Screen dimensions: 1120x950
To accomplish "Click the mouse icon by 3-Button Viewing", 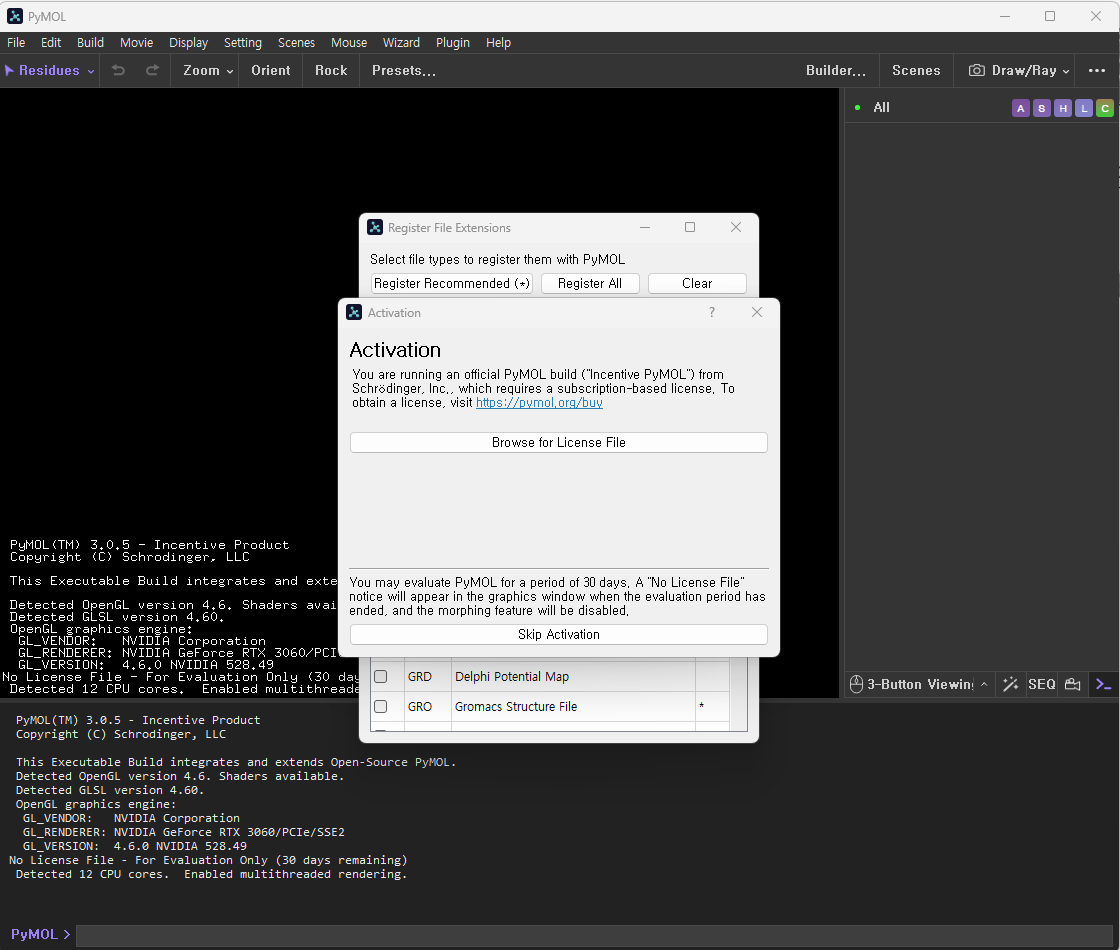I will click(856, 684).
